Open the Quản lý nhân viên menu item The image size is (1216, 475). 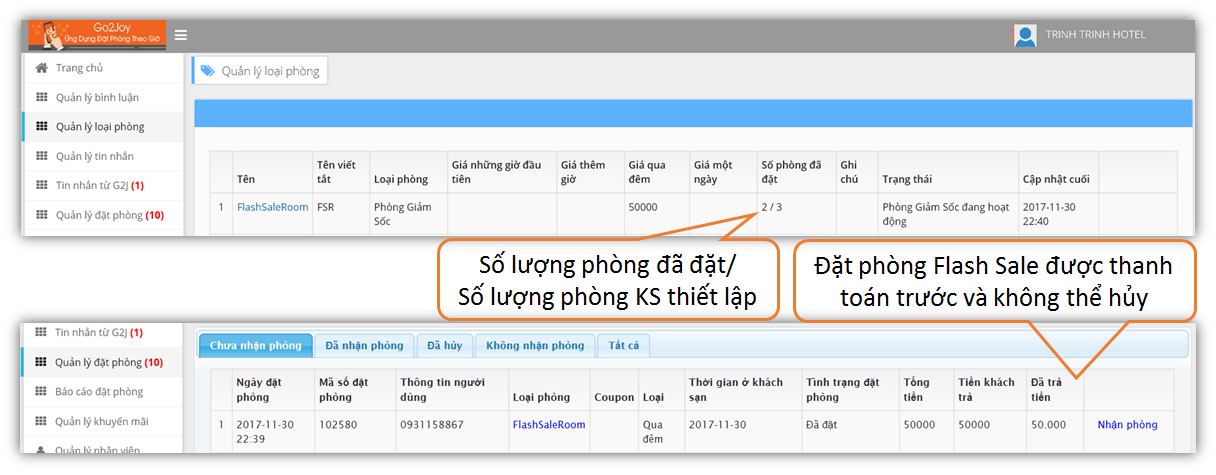coord(99,449)
